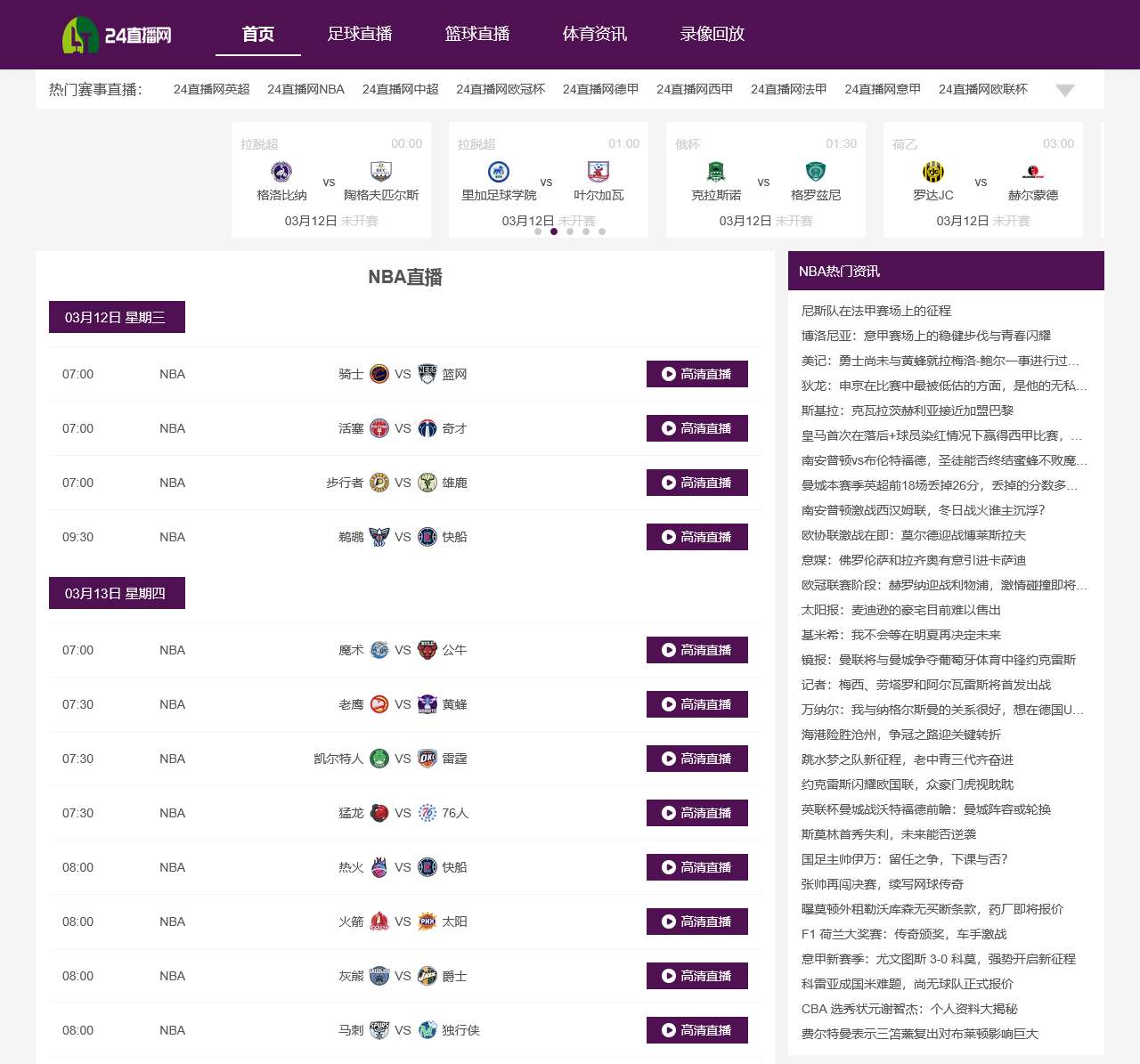This screenshot has height=1064, width=1140.
Task: Select the last carousel pagination dot
Action: [x=602, y=231]
